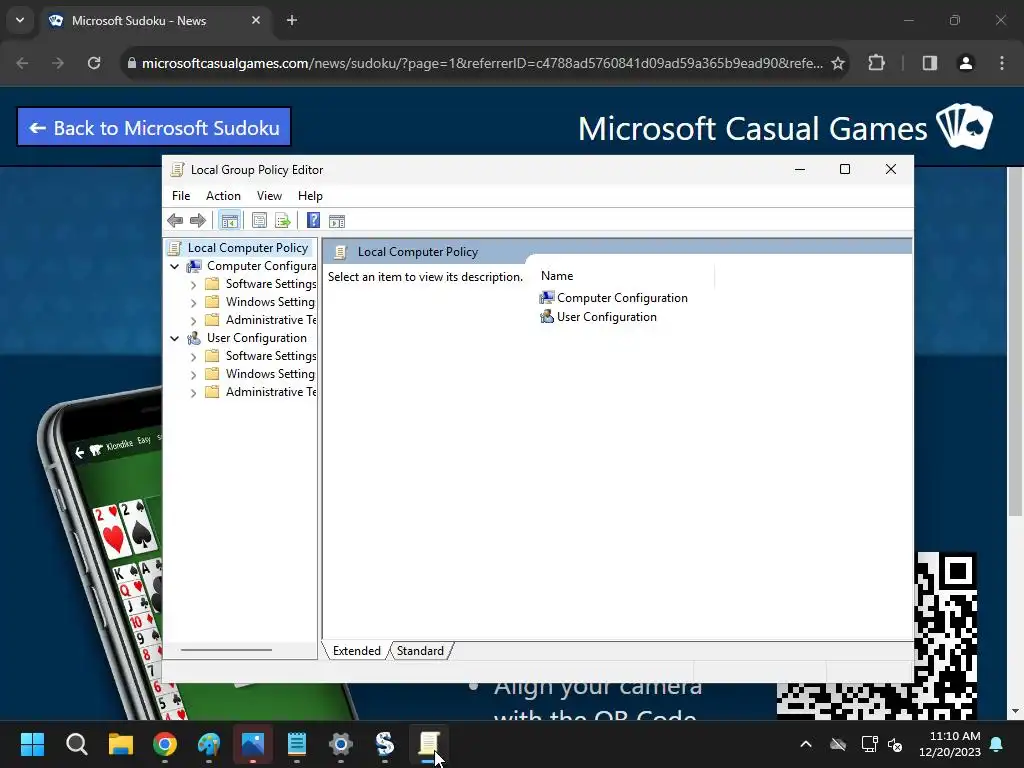Reload the page in Chrome
This screenshot has width=1024, height=768.
click(94, 63)
